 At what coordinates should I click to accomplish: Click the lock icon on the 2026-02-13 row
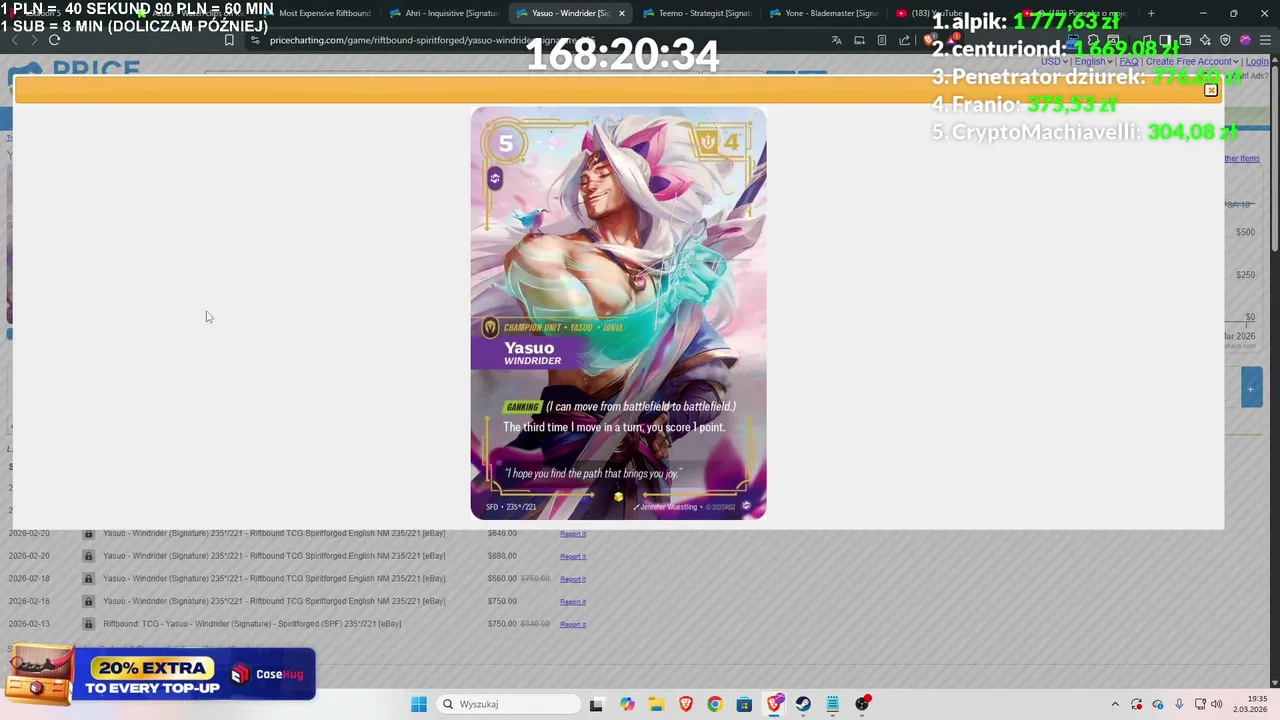coord(88,624)
